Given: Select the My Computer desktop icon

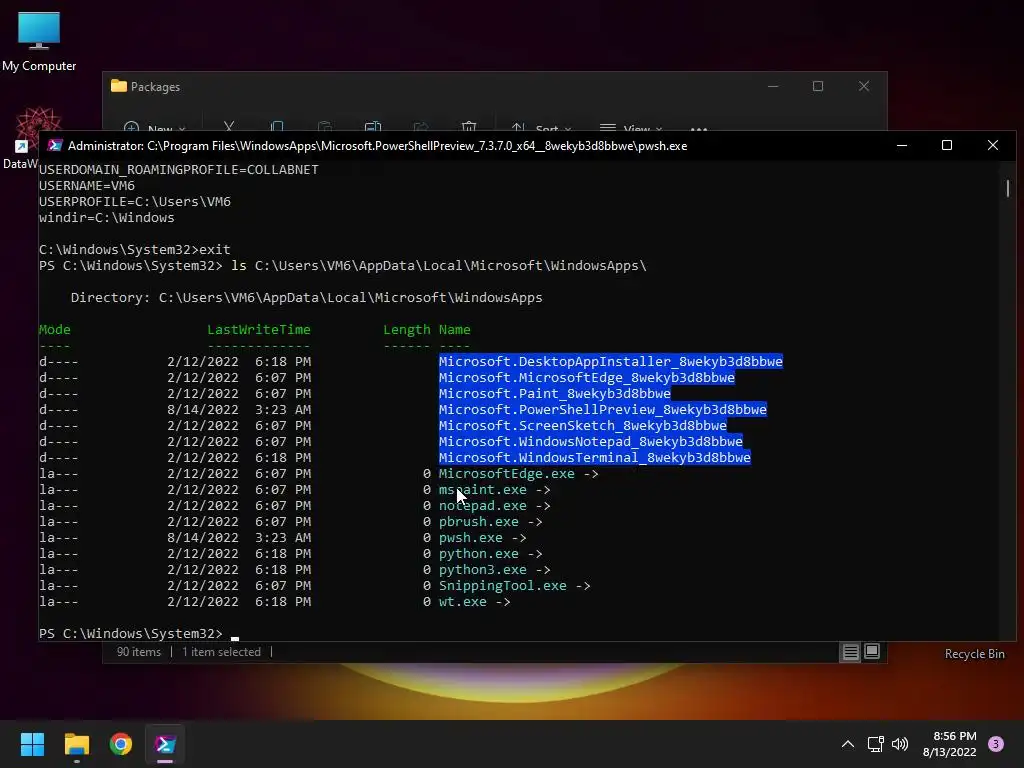Looking at the screenshot, I should (39, 40).
